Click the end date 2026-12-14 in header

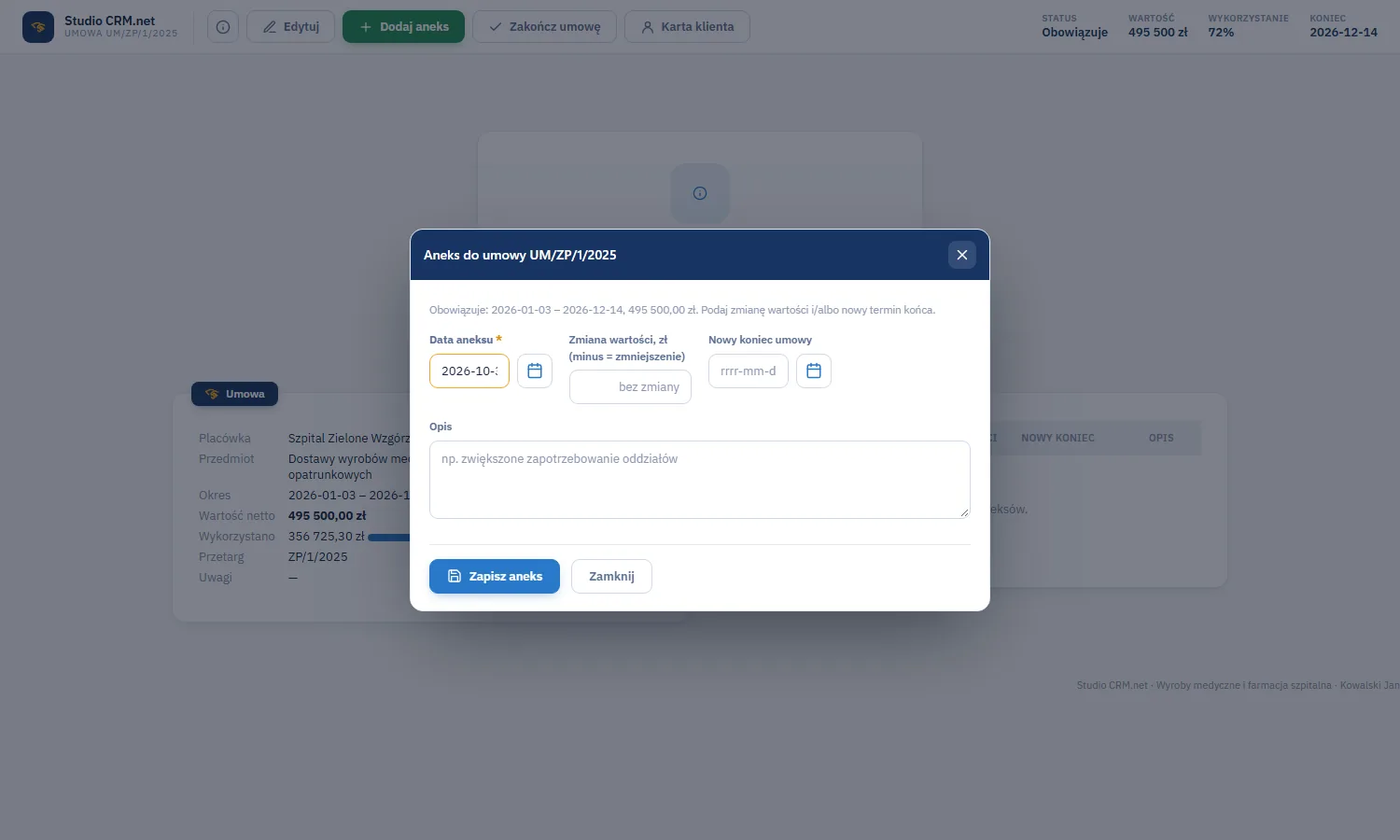coord(1343,33)
